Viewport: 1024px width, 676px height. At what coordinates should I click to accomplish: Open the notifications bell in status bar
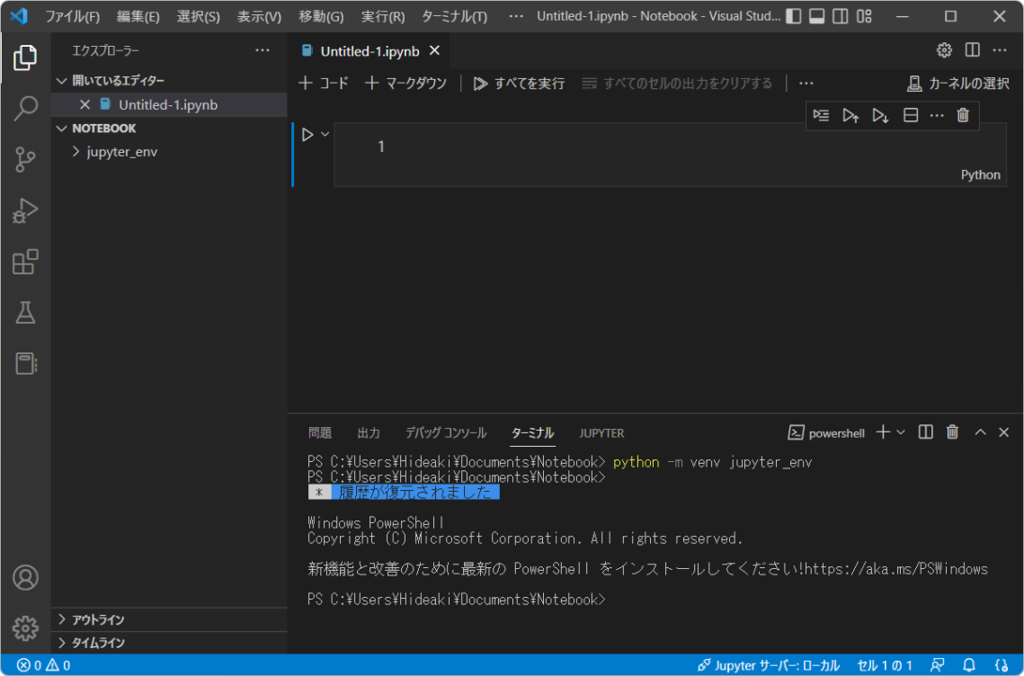pyautogui.click(x=968, y=664)
